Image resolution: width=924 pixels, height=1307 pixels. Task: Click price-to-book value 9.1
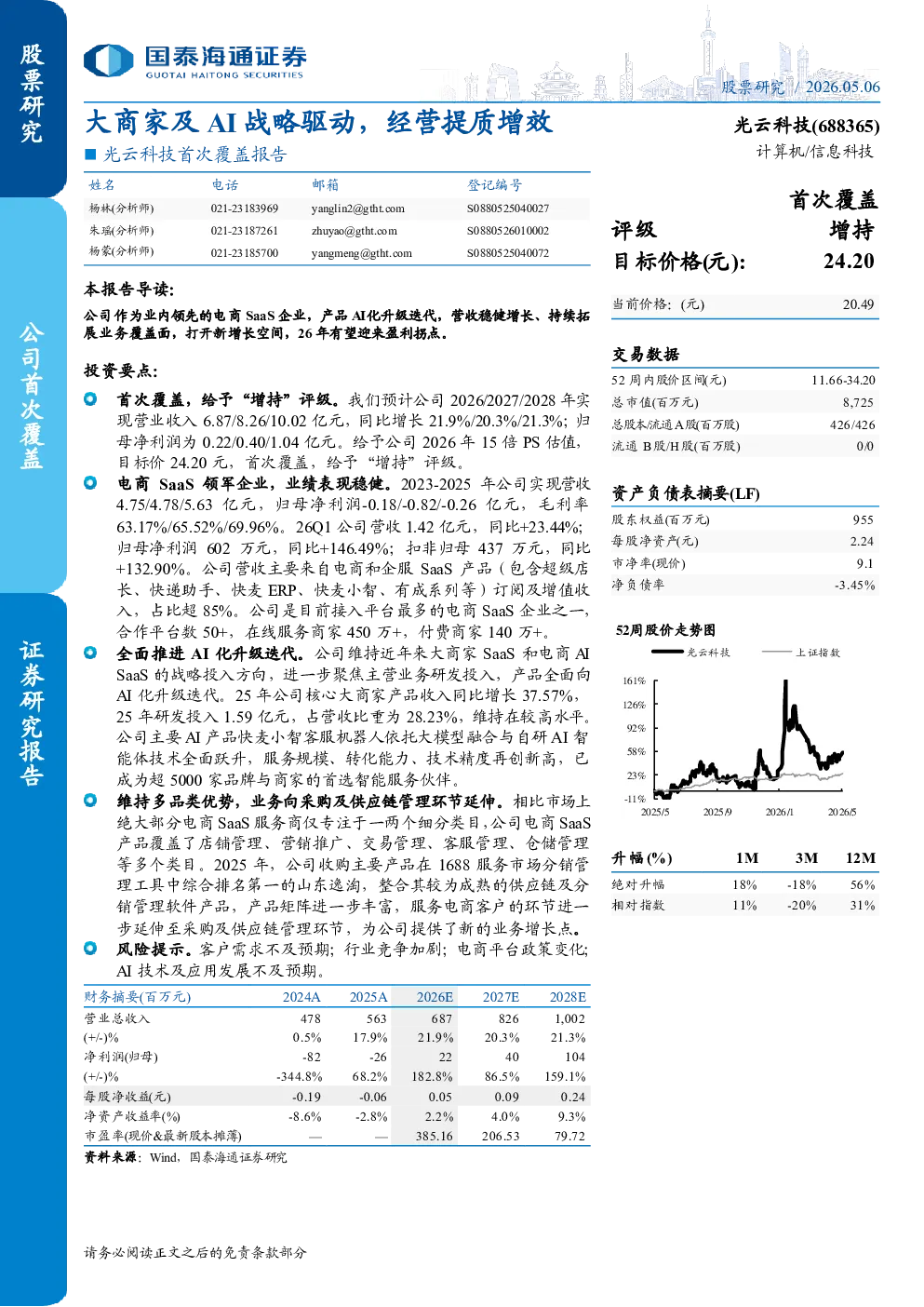point(865,563)
